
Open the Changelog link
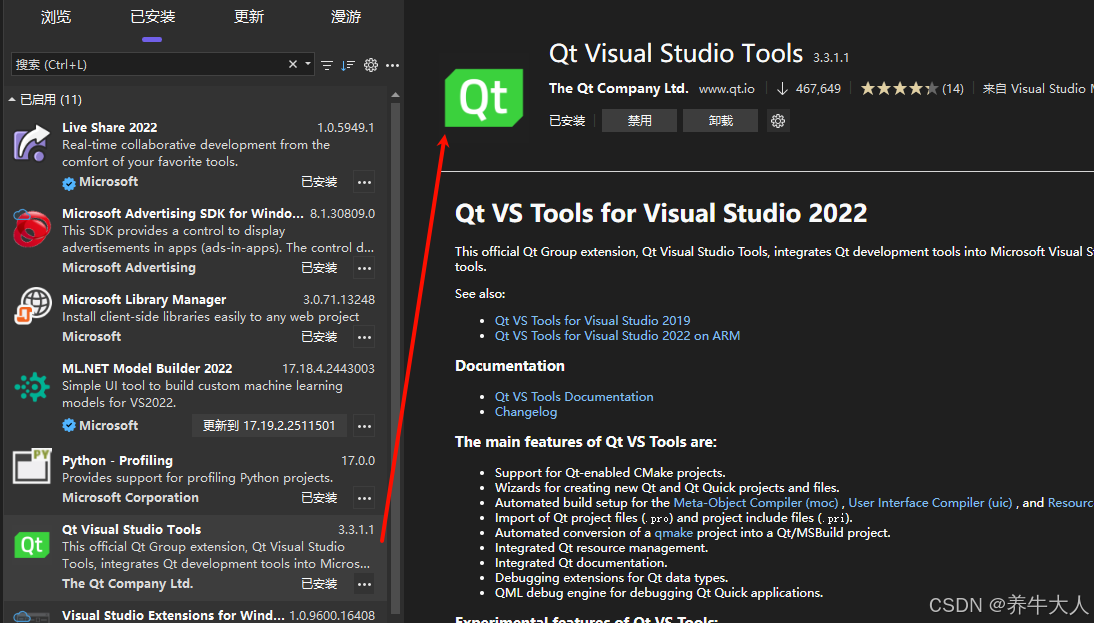pyautogui.click(x=526, y=412)
